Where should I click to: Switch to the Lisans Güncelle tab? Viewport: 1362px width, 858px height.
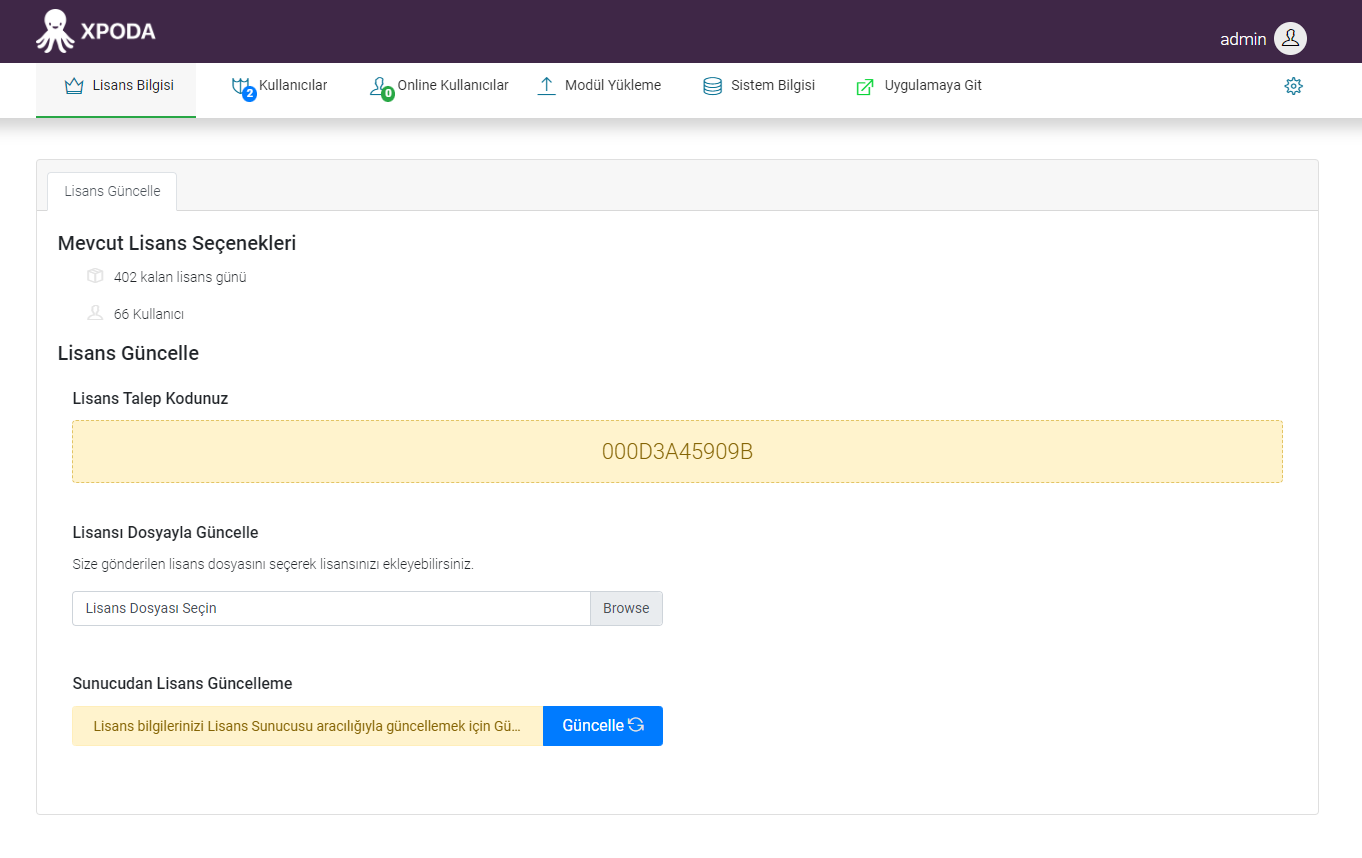pos(112,191)
